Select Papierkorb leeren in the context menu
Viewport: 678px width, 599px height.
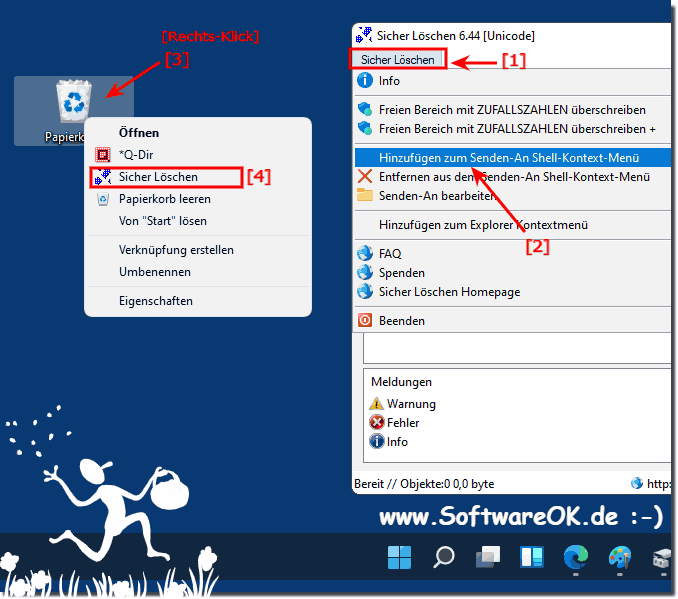pyautogui.click(x=198, y=199)
